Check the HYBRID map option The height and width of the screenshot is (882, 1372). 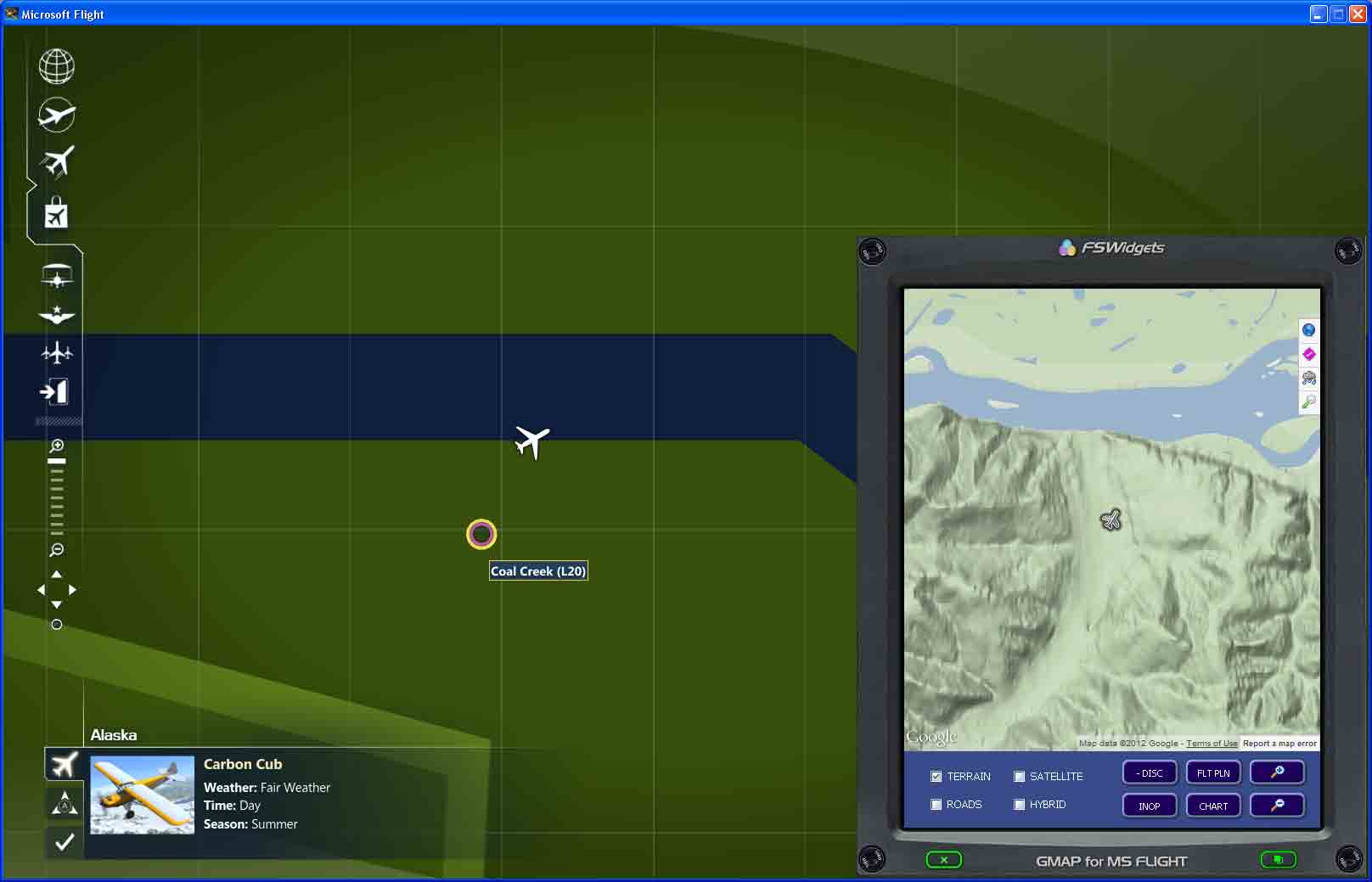tap(1019, 804)
